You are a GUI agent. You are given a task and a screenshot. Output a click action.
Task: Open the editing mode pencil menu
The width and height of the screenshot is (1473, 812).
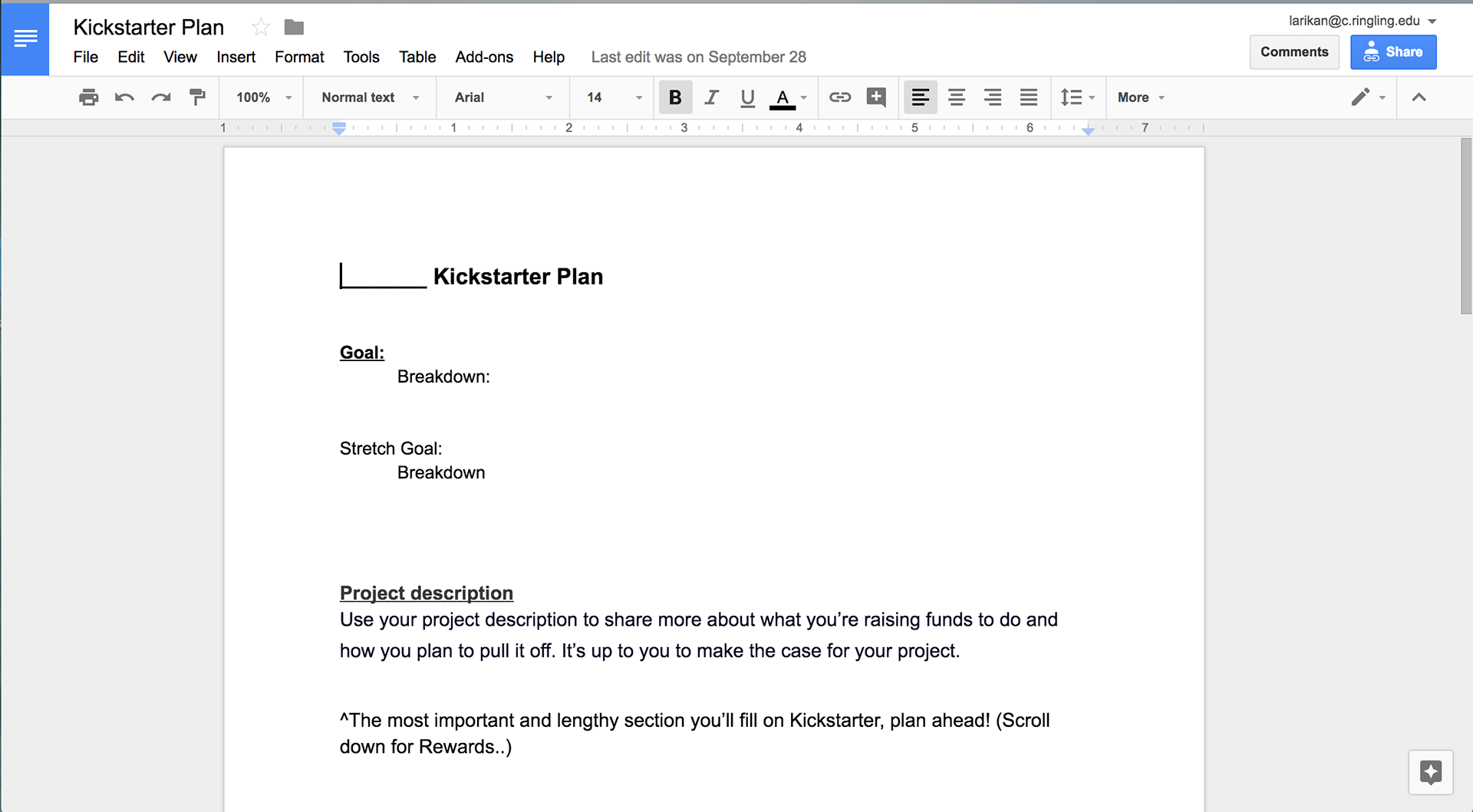click(1368, 97)
